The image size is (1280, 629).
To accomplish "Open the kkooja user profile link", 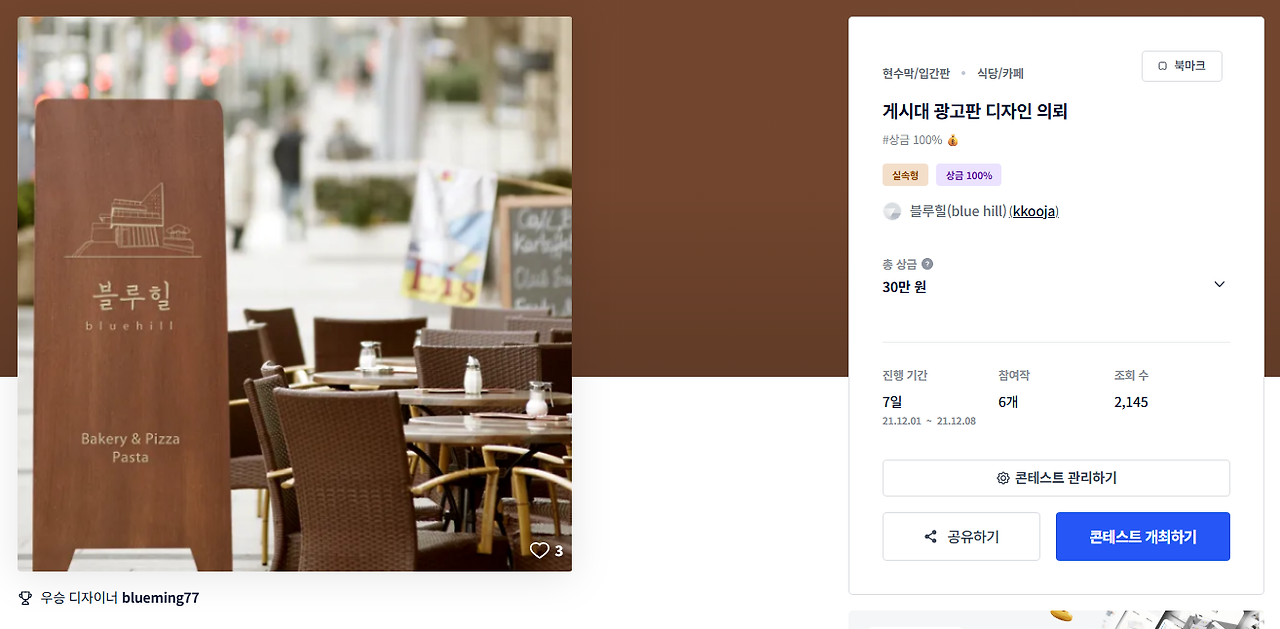I will click(x=1035, y=211).
